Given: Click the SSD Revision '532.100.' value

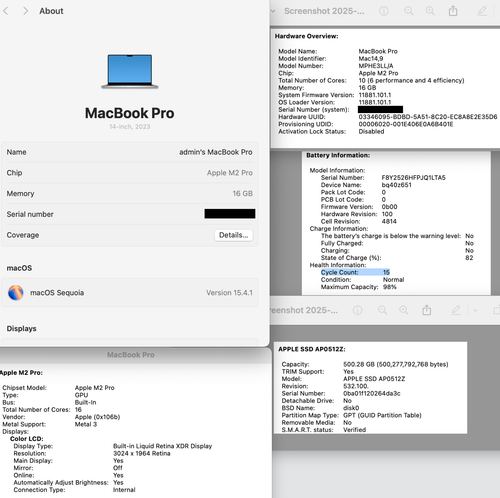Looking at the screenshot, I should click(356, 386).
